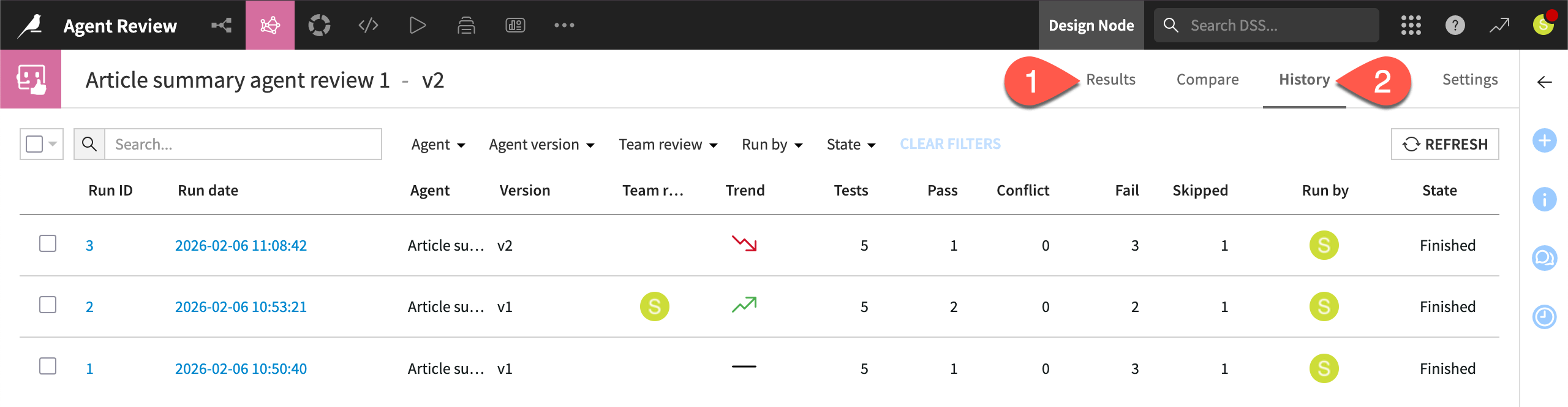Open the Settings tab

click(1470, 79)
